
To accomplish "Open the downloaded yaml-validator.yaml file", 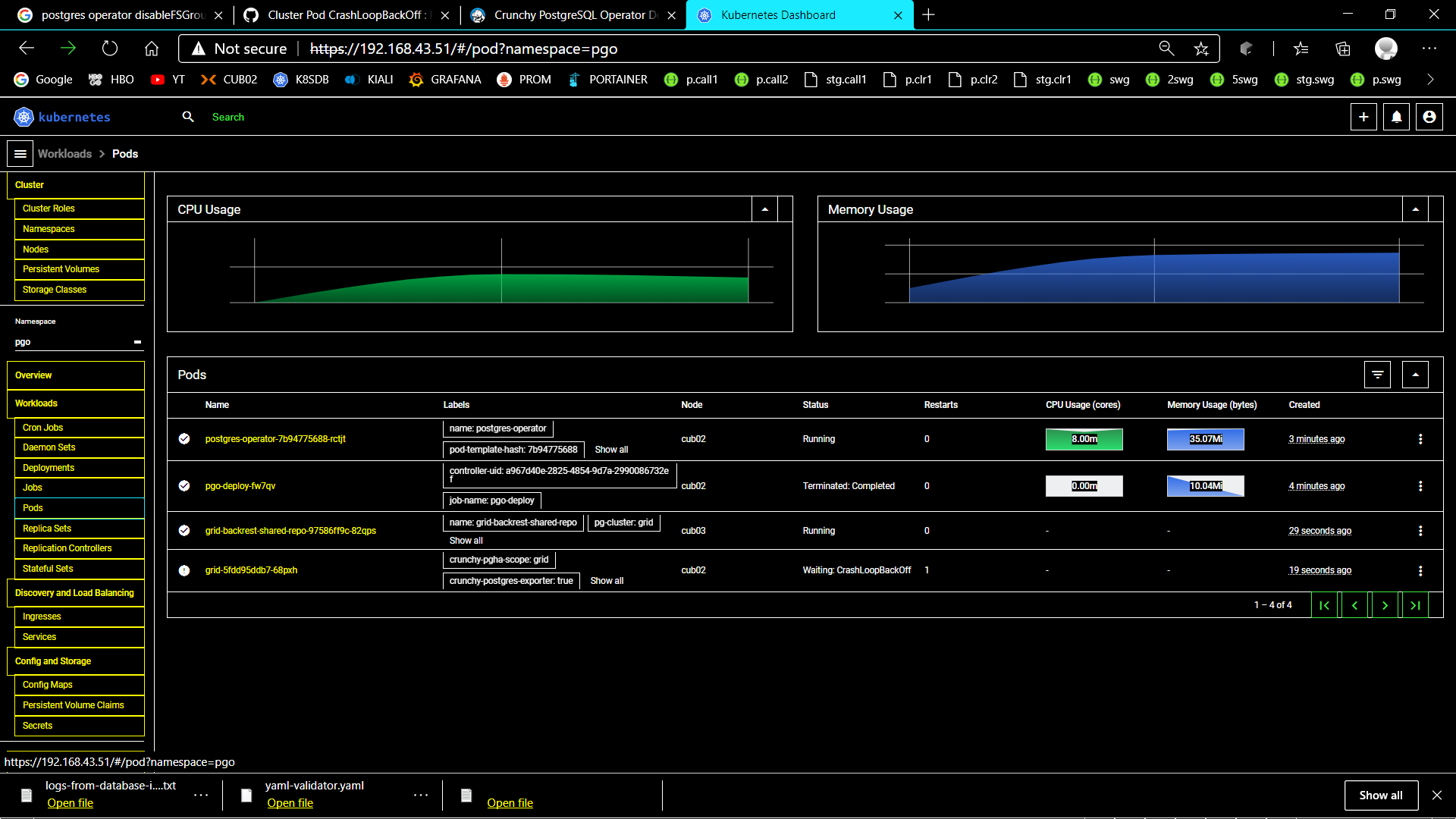I will click(x=290, y=802).
